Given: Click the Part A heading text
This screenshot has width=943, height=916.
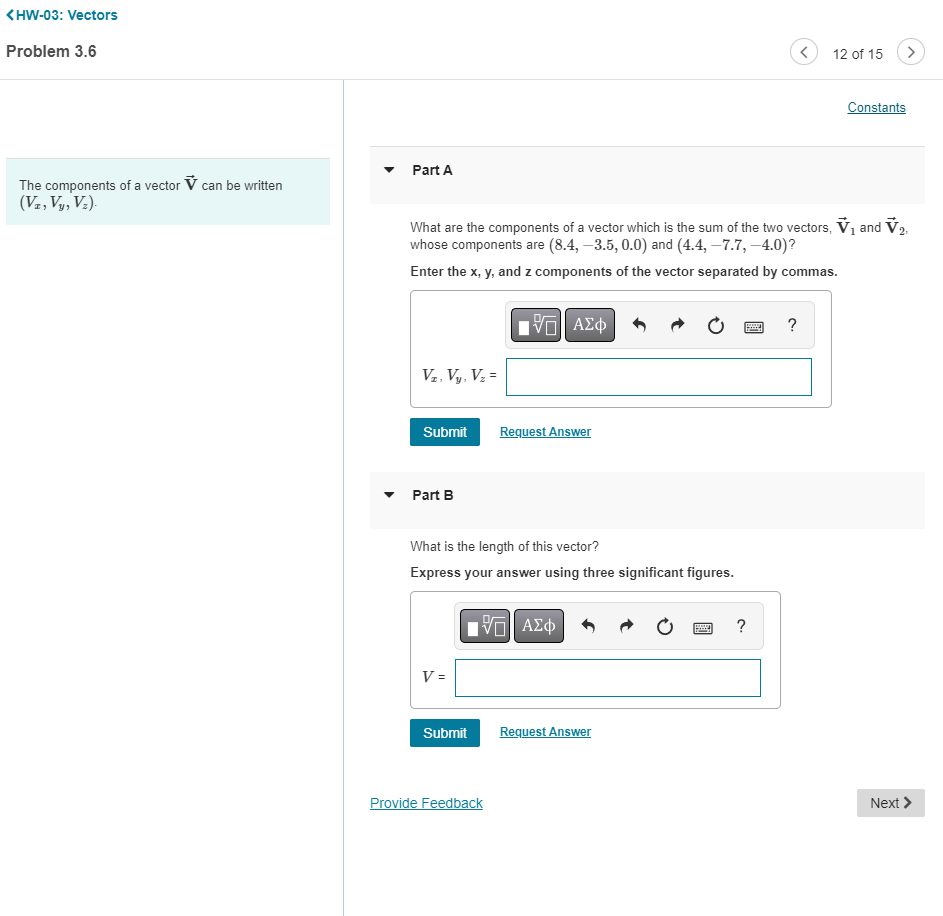Looking at the screenshot, I should [432, 170].
